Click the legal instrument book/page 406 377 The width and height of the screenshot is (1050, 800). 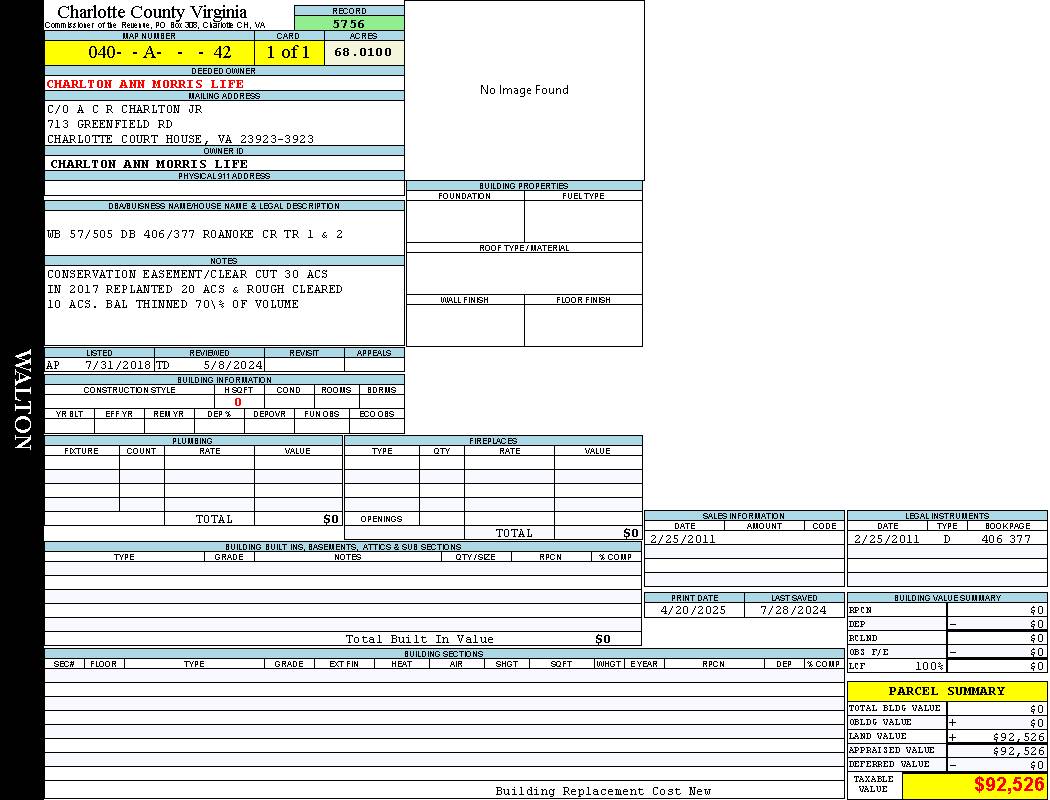tap(1005, 539)
